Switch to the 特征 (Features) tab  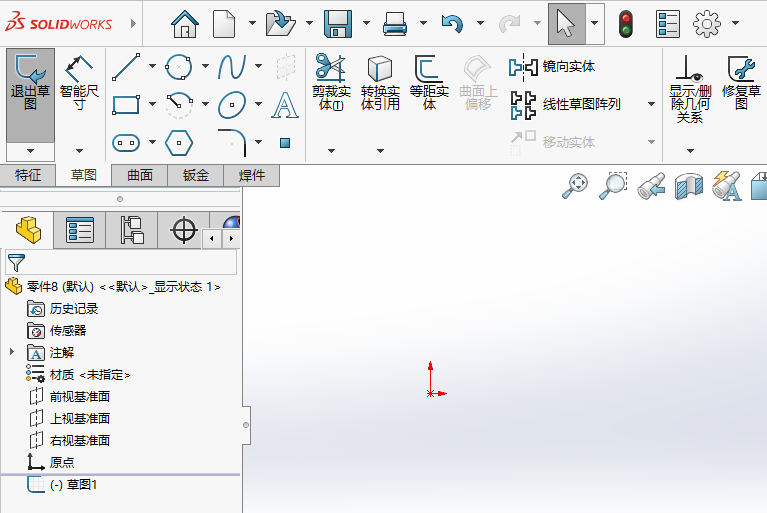(x=28, y=175)
